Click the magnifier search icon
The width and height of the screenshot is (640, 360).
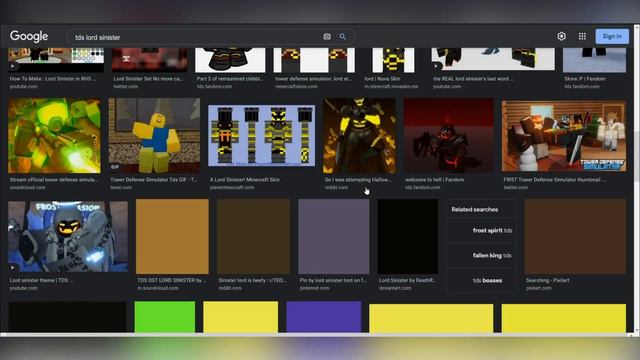coord(342,37)
